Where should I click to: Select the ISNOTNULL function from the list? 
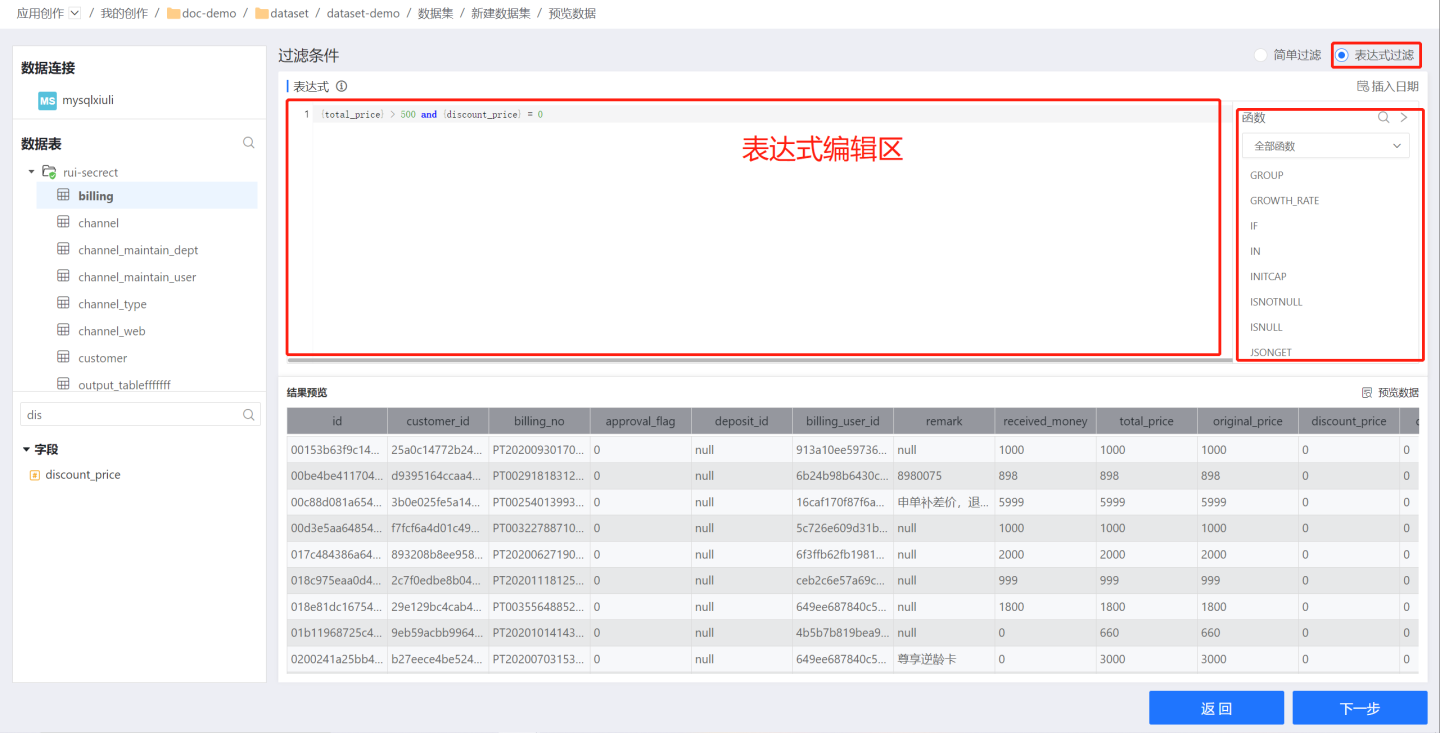[x=1276, y=302]
